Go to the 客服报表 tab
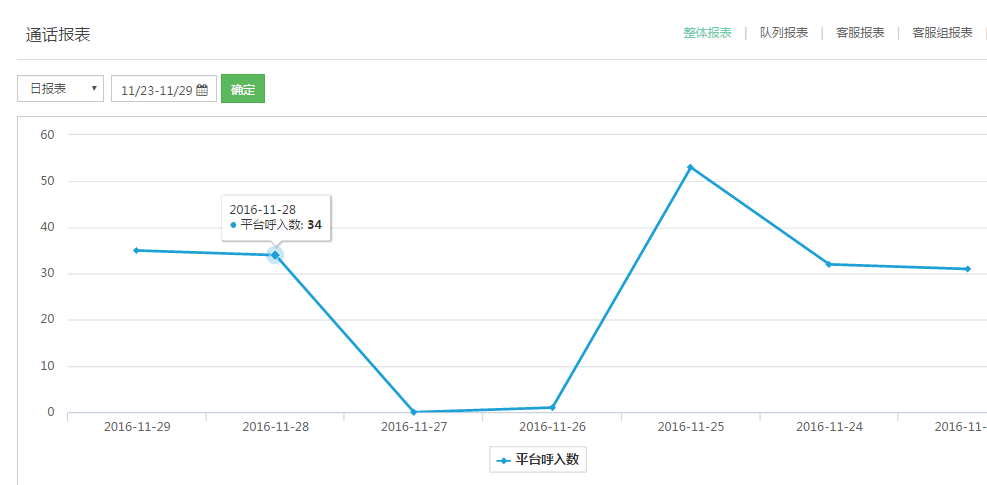987x485 pixels. pos(860,33)
